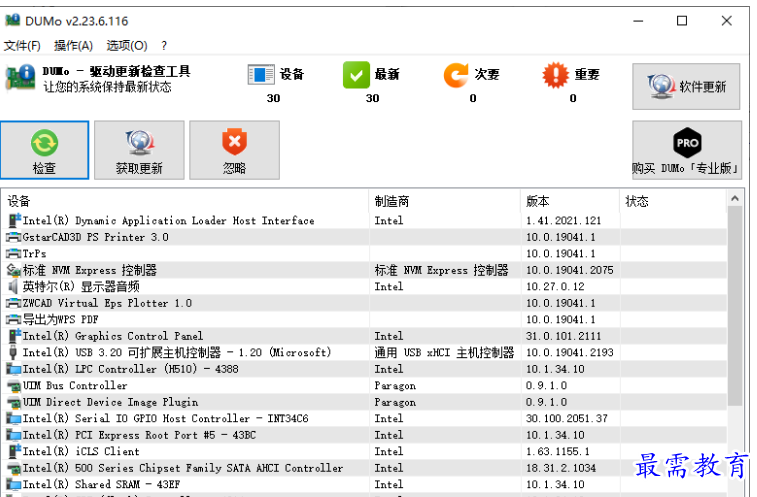Click Paragon manufacturer in UIM Bus Controller row

pyautogui.click(x=395, y=386)
